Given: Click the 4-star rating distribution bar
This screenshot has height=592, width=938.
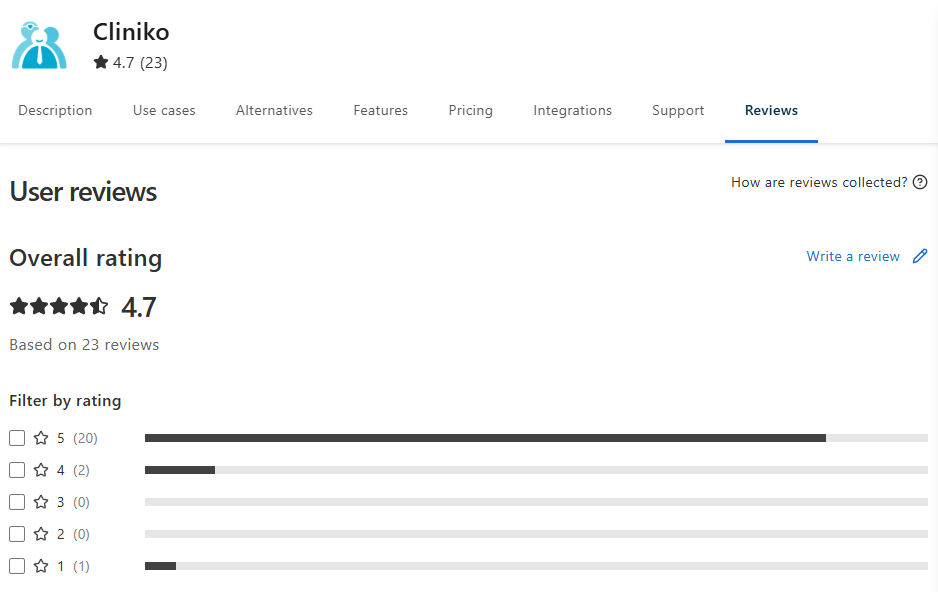Looking at the screenshot, I should (x=536, y=470).
